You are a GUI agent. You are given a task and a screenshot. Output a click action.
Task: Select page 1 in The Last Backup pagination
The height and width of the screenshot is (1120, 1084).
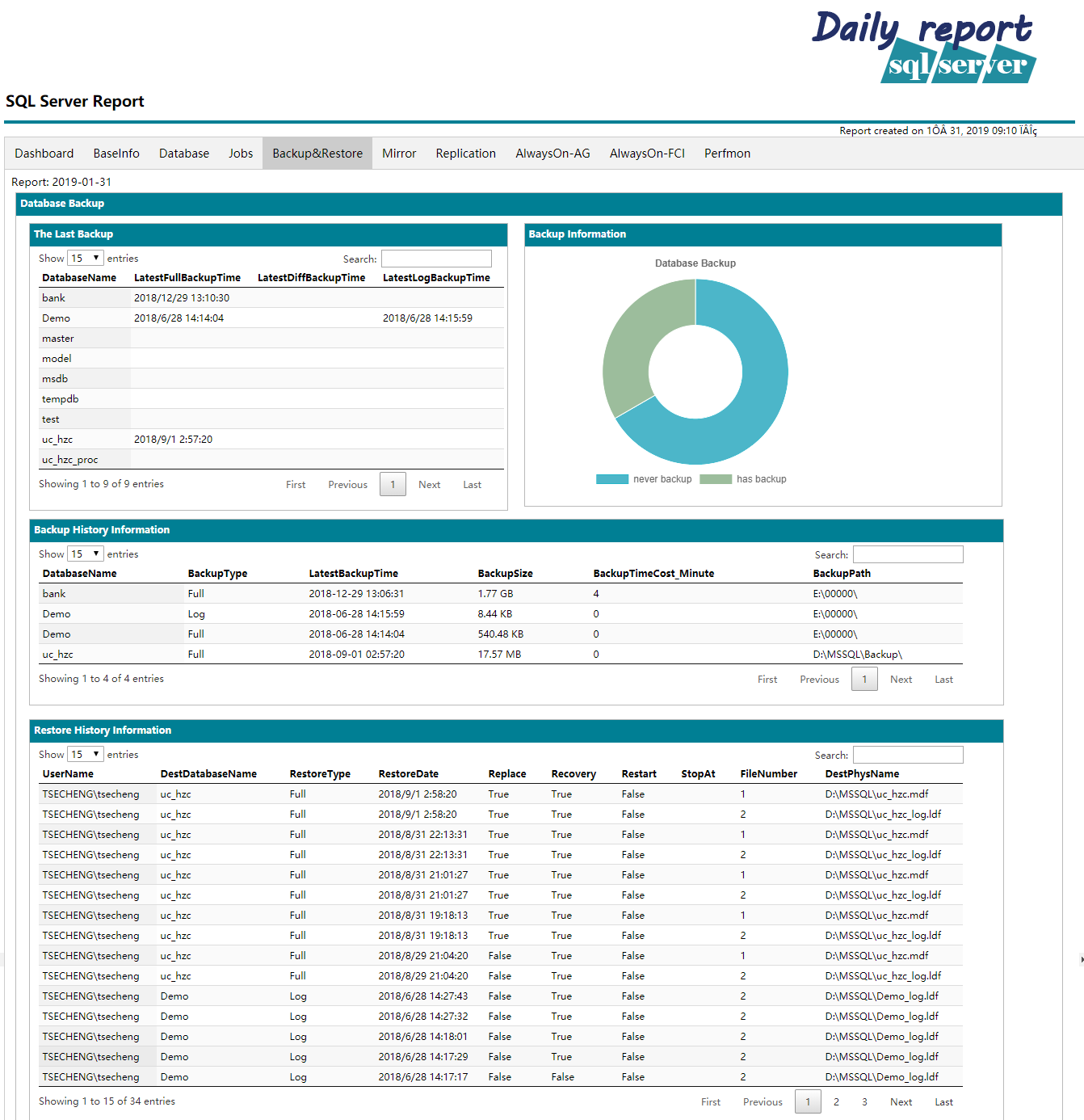coord(393,485)
